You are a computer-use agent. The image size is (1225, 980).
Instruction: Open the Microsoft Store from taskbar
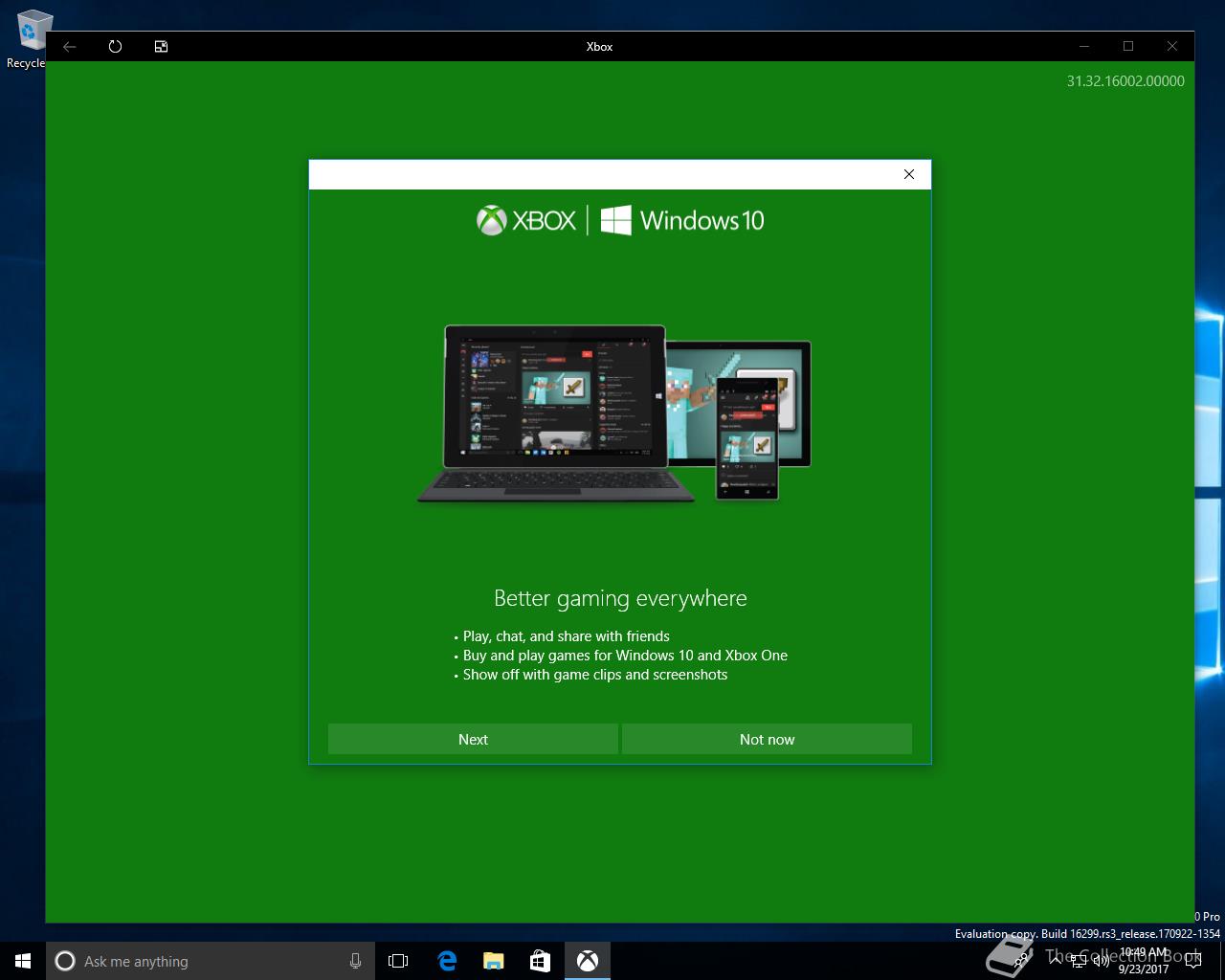[540, 961]
